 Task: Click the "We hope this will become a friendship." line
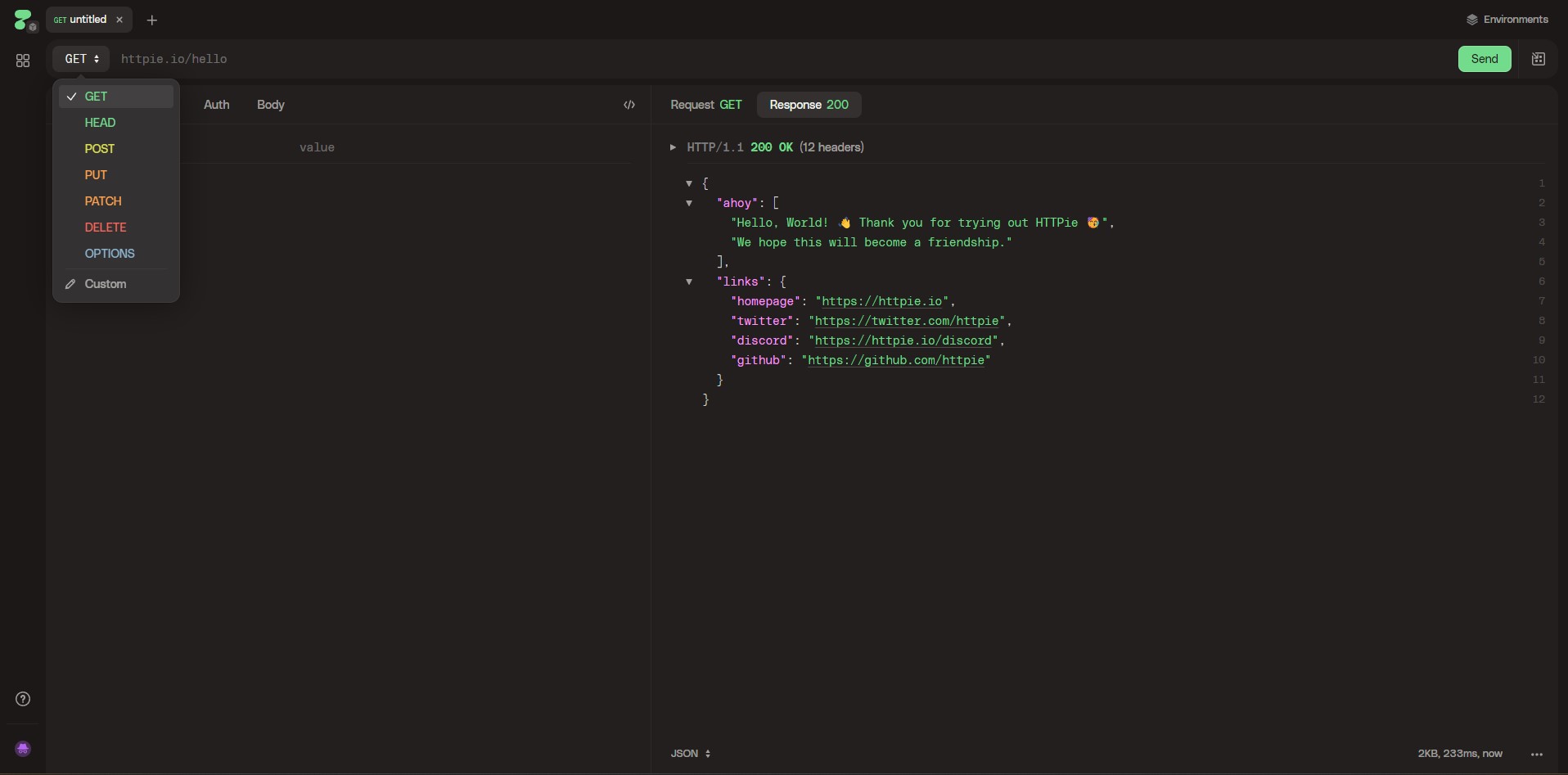coord(872,242)
